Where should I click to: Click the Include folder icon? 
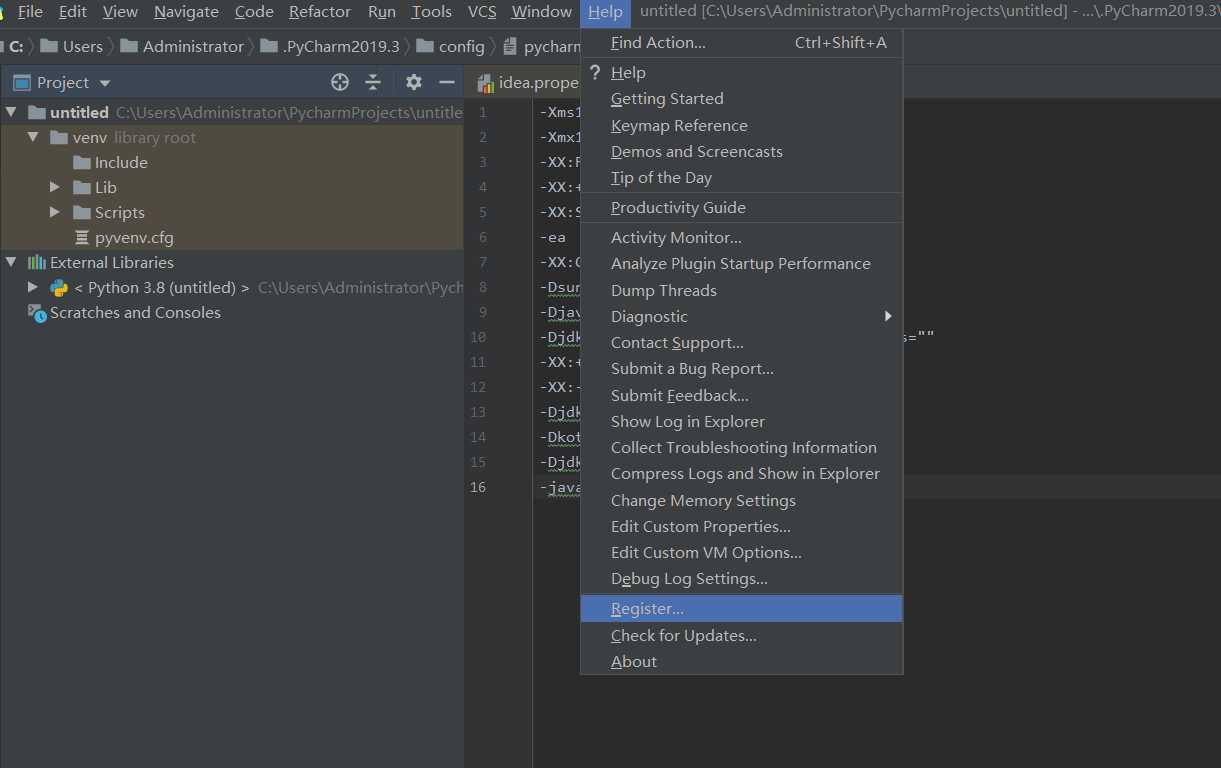click(82, 162)
